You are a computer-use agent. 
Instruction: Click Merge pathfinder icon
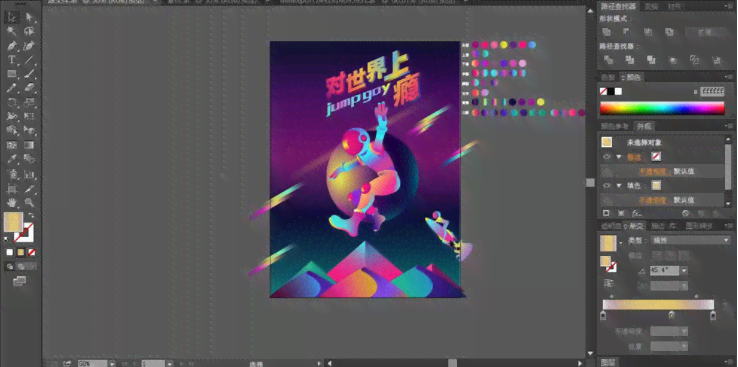[651, 60]
